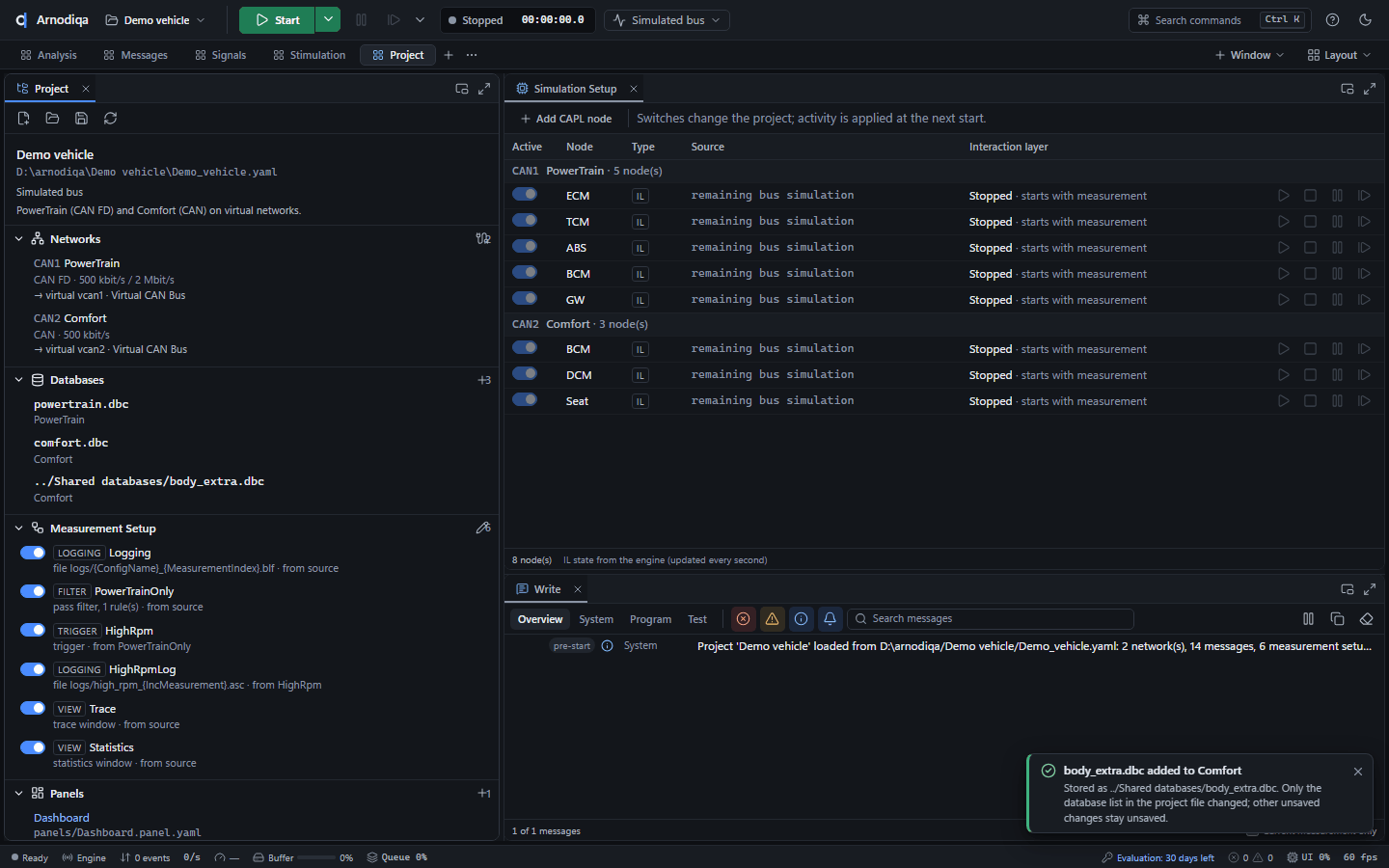Viewport: 1389px width, 868px height.
Task: Open the Layout dropdown menu
Action: (1339, 55)
